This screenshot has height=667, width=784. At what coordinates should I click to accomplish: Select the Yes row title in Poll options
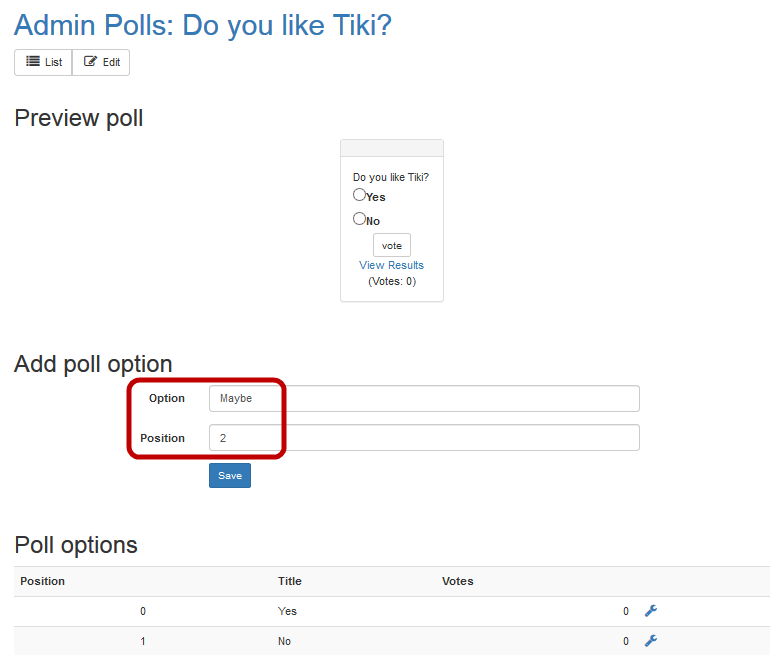287,611
